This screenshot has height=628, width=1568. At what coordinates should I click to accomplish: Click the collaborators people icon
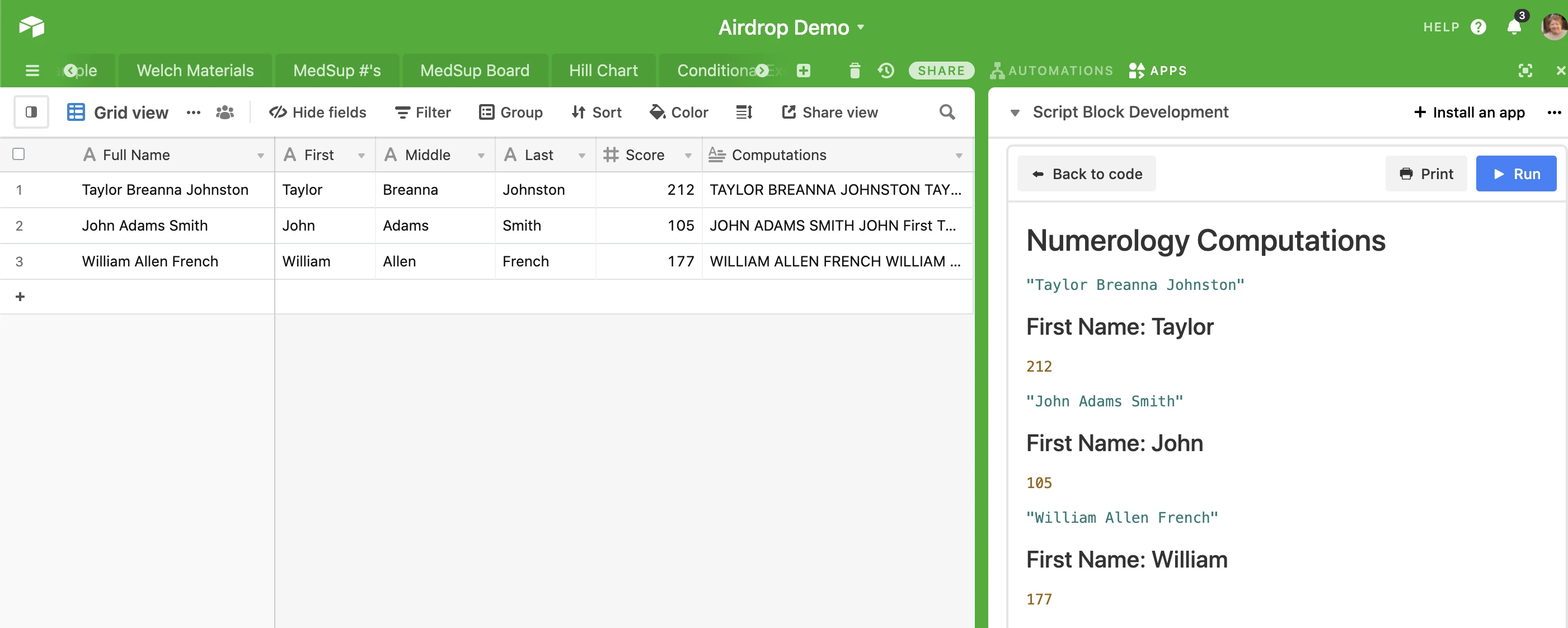(224, 112)
